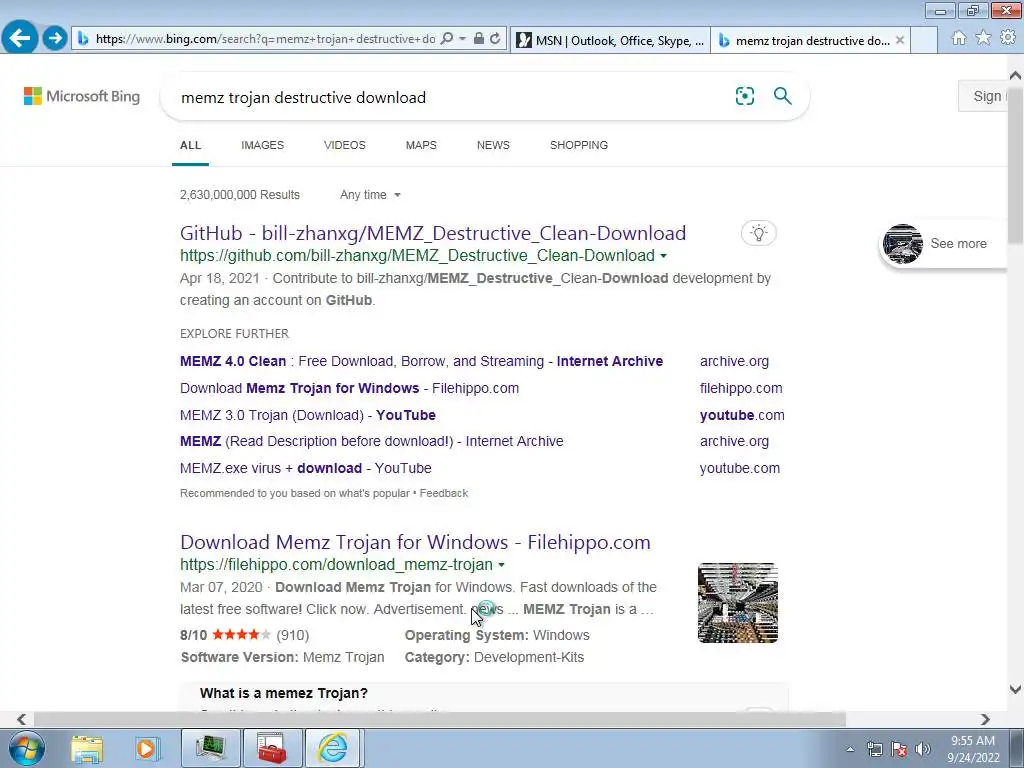
Task: Click the Refresh page icon
Action: (495, 39)
